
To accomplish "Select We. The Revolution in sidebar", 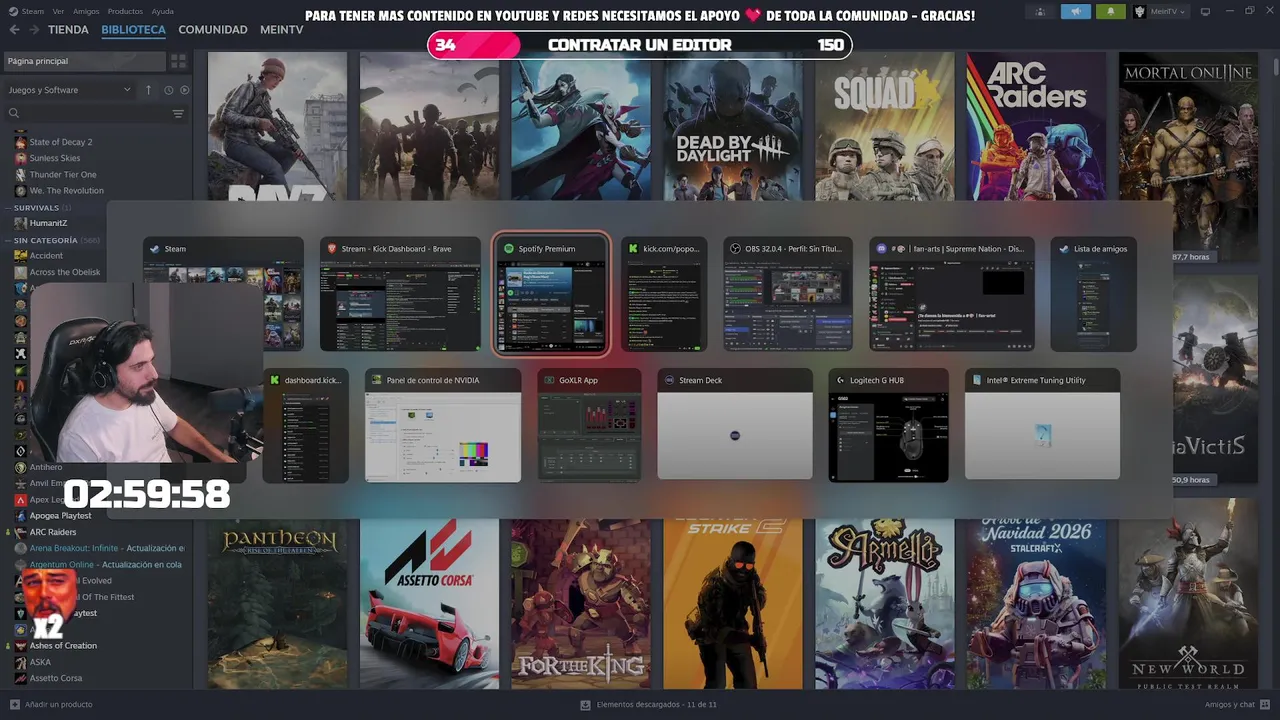I will click(66, 190).
